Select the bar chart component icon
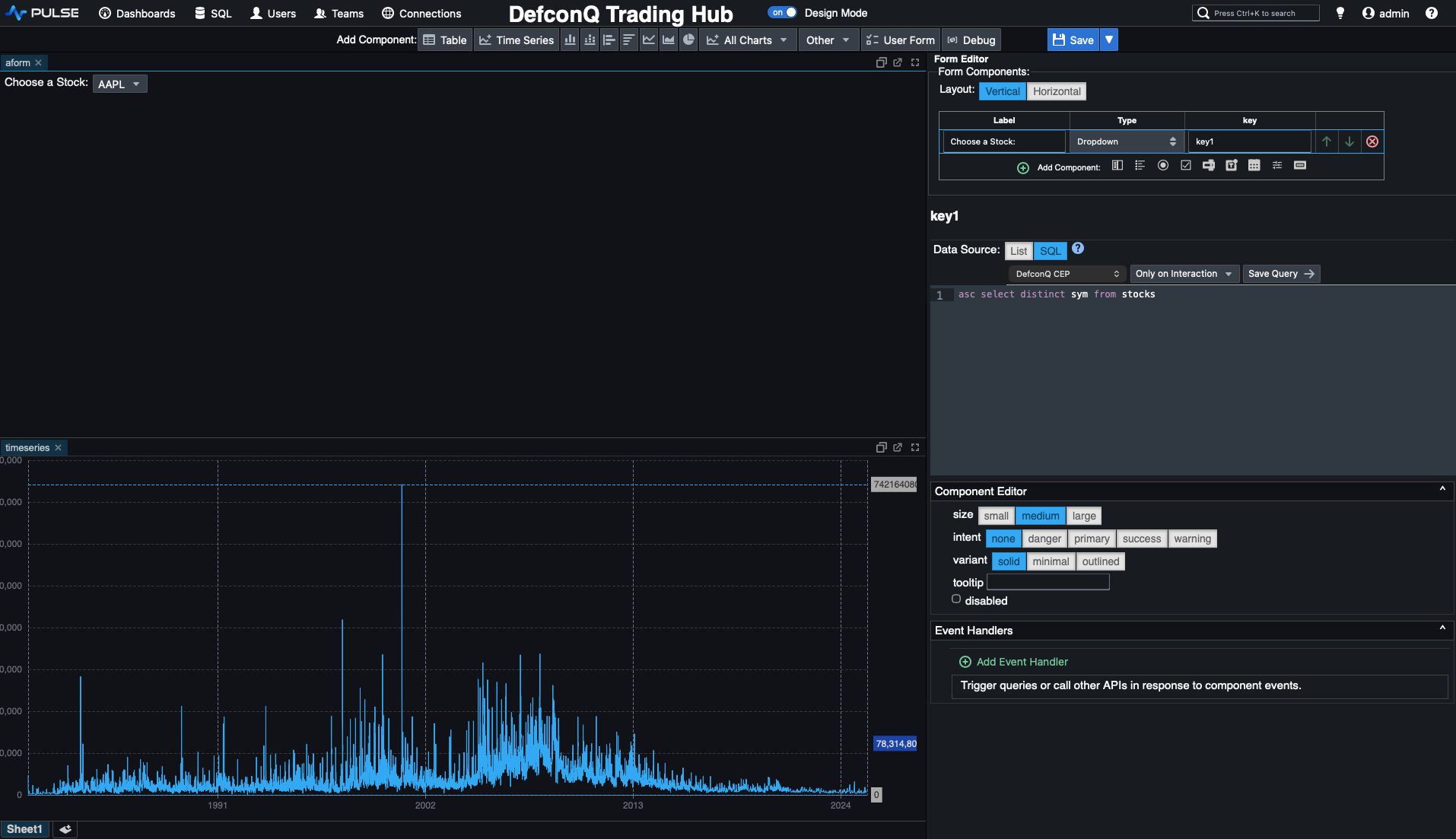Image resolution: width=1456 pixels, height=839 pixels. tap(569, 40)
